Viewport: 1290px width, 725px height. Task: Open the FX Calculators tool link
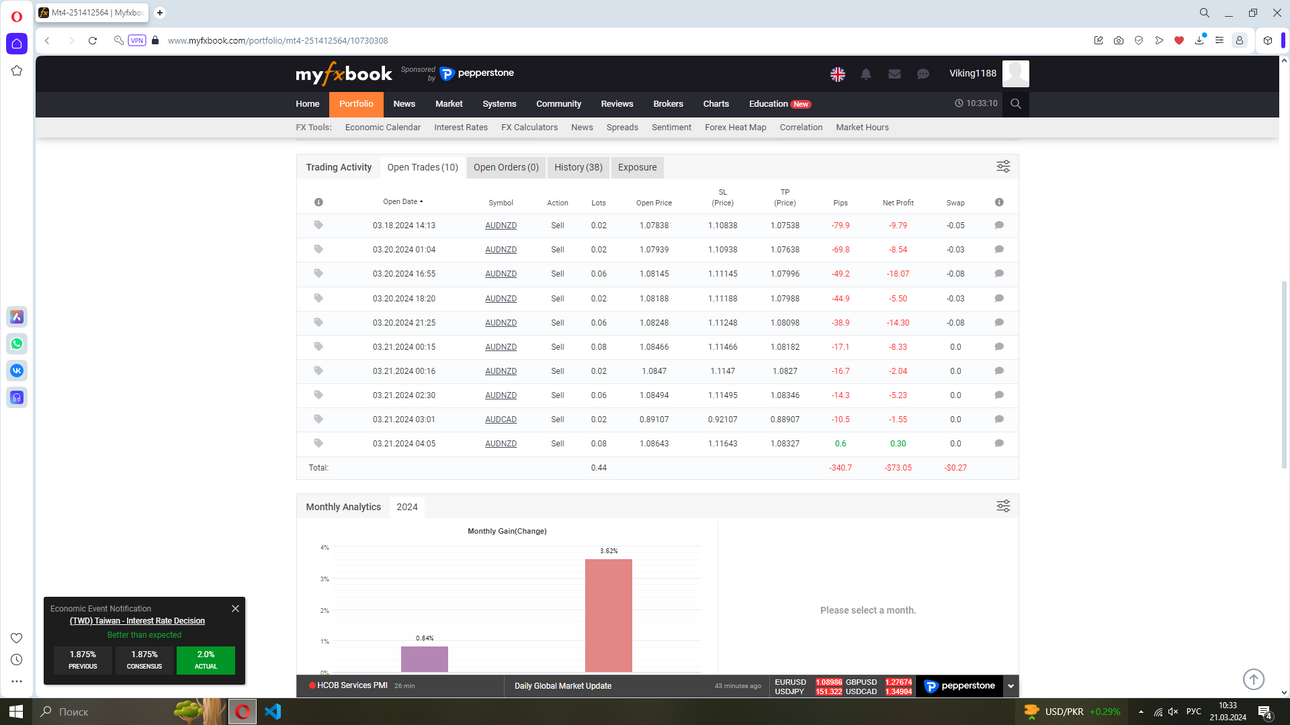529,128
